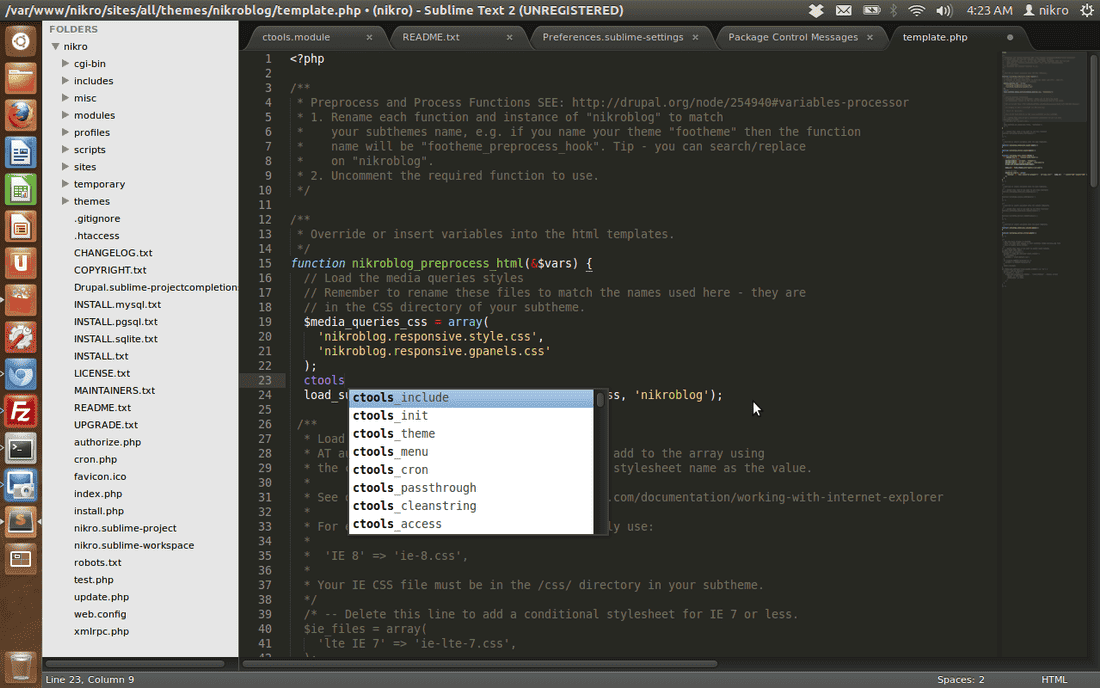Image resolution: width=1100 pixels, height=688 pixels.
Task: Launch Firefox from the dock
Action: coord(20,115)
